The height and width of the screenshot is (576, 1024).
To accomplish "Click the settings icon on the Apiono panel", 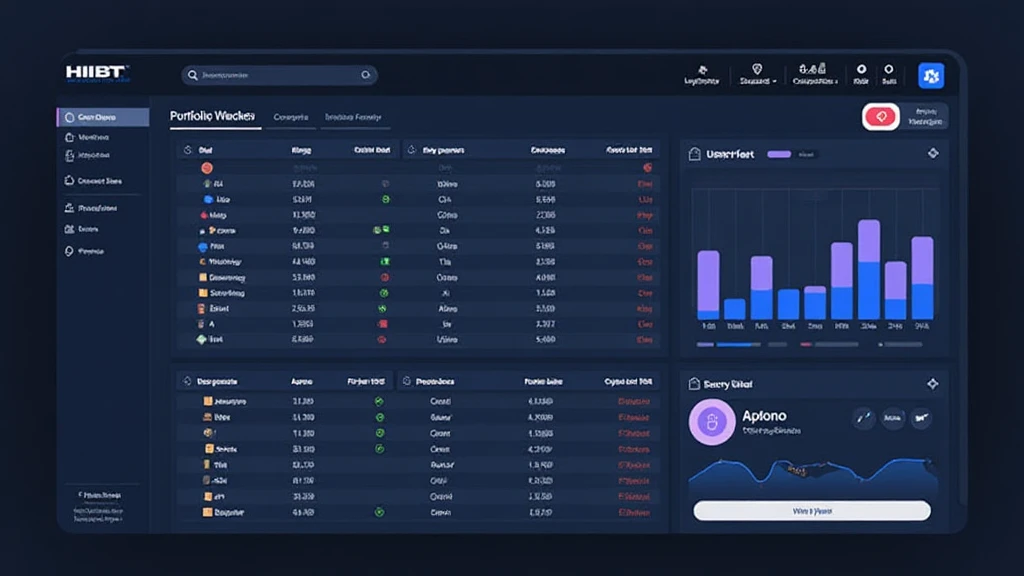I will tap(933, 383).
